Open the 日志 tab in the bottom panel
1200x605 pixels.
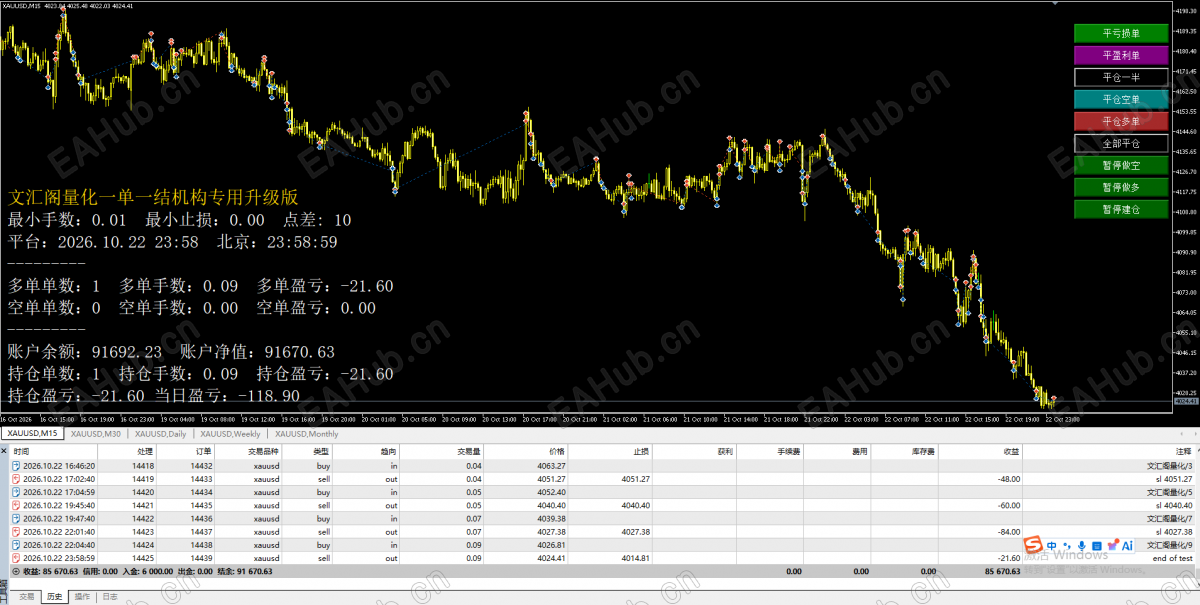tap(110, 597)
